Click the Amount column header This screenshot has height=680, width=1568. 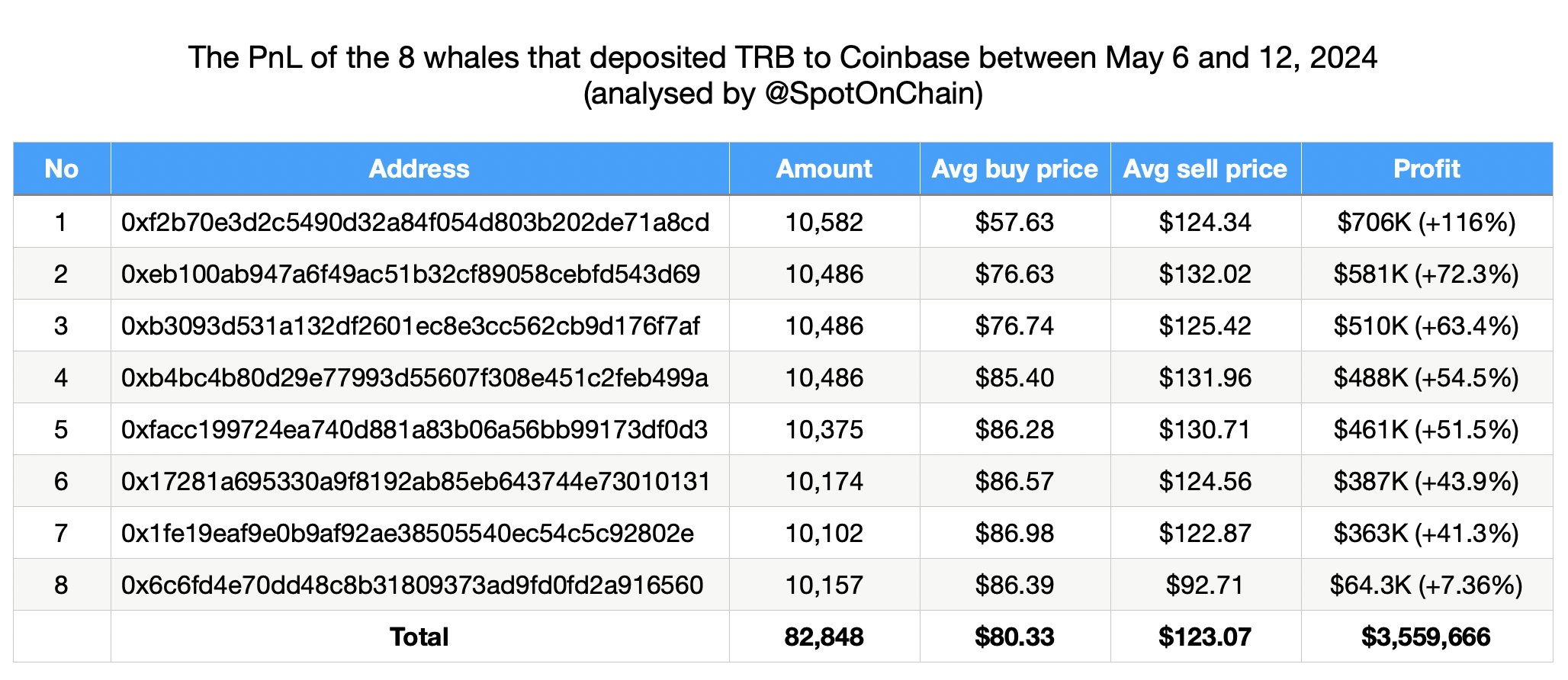coord(824,169)
